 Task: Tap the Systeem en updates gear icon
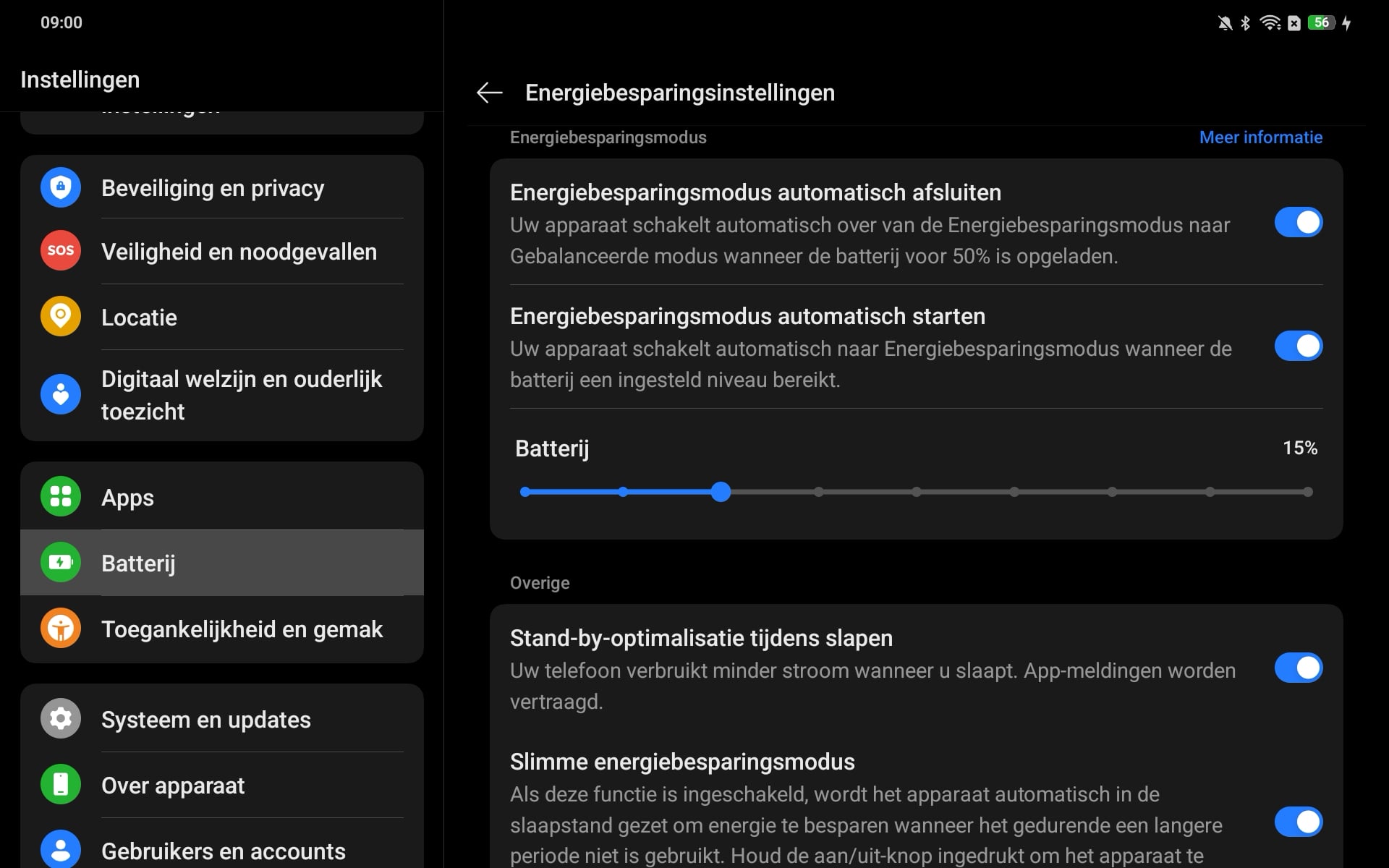pyautogui.click(x=61, y=718)
